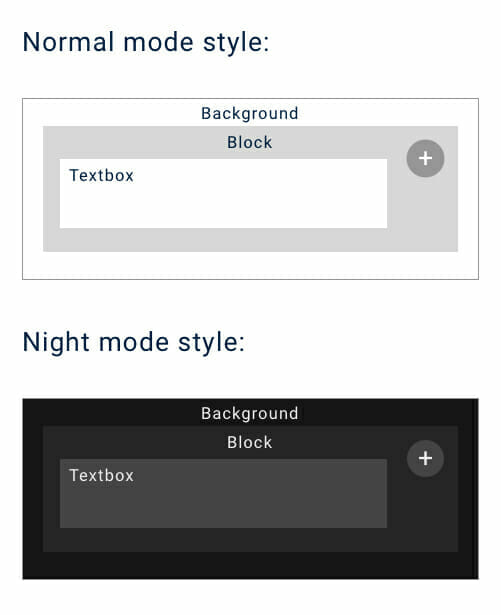The image size is (501, 615).
Task: Click the 'Textbox' text in night mode
Action: click(102, 475)
